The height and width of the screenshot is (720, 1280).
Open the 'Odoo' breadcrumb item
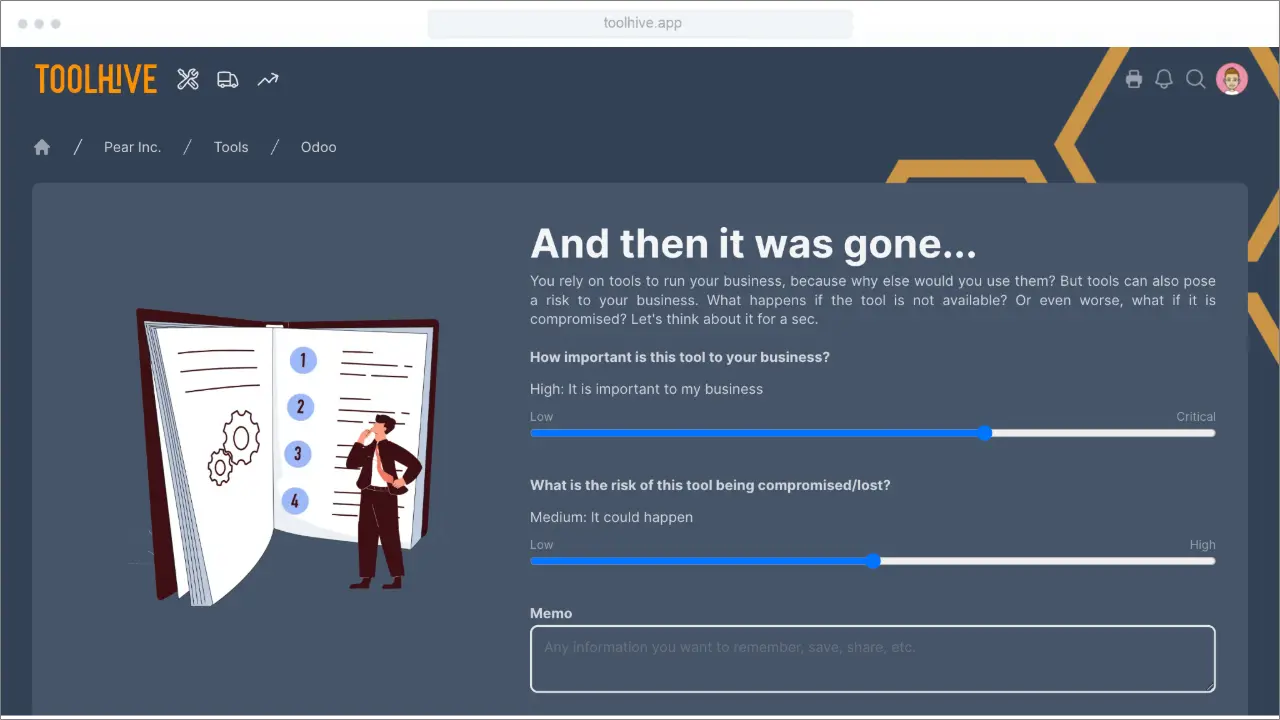pos(318,147)
